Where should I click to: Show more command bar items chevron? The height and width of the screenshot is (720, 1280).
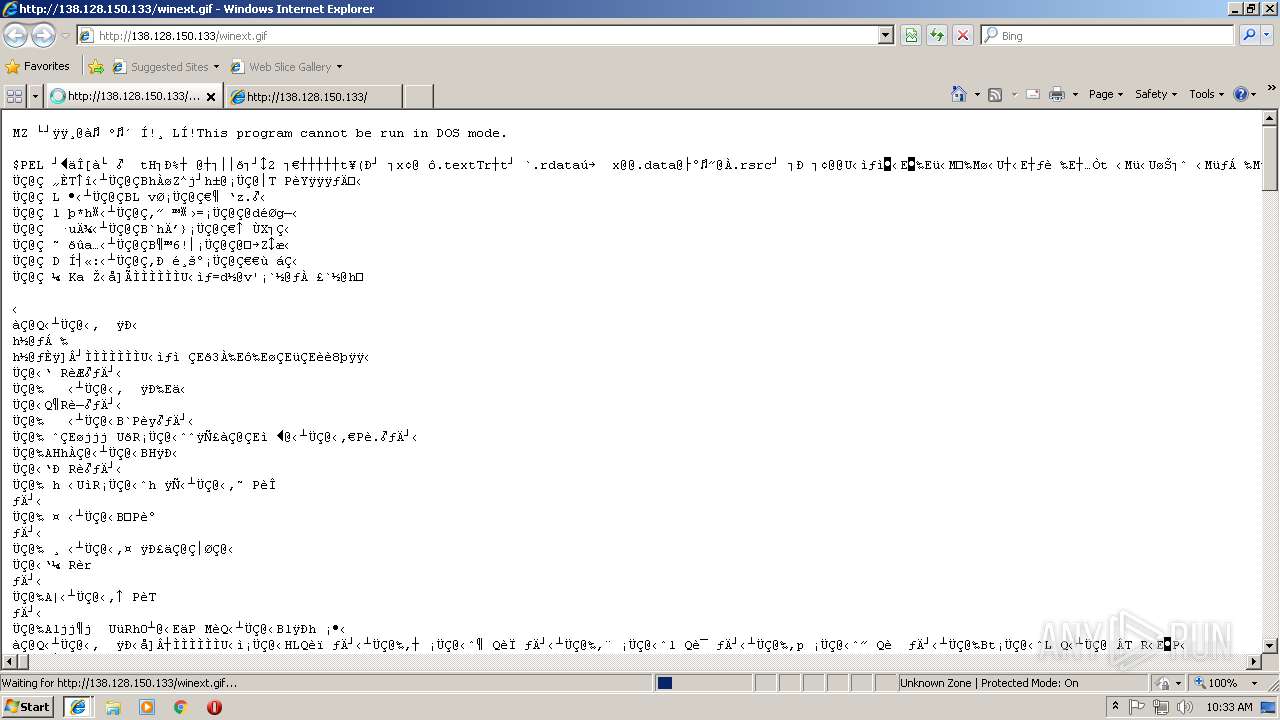pyautogui.click(x=1272, y=90)
